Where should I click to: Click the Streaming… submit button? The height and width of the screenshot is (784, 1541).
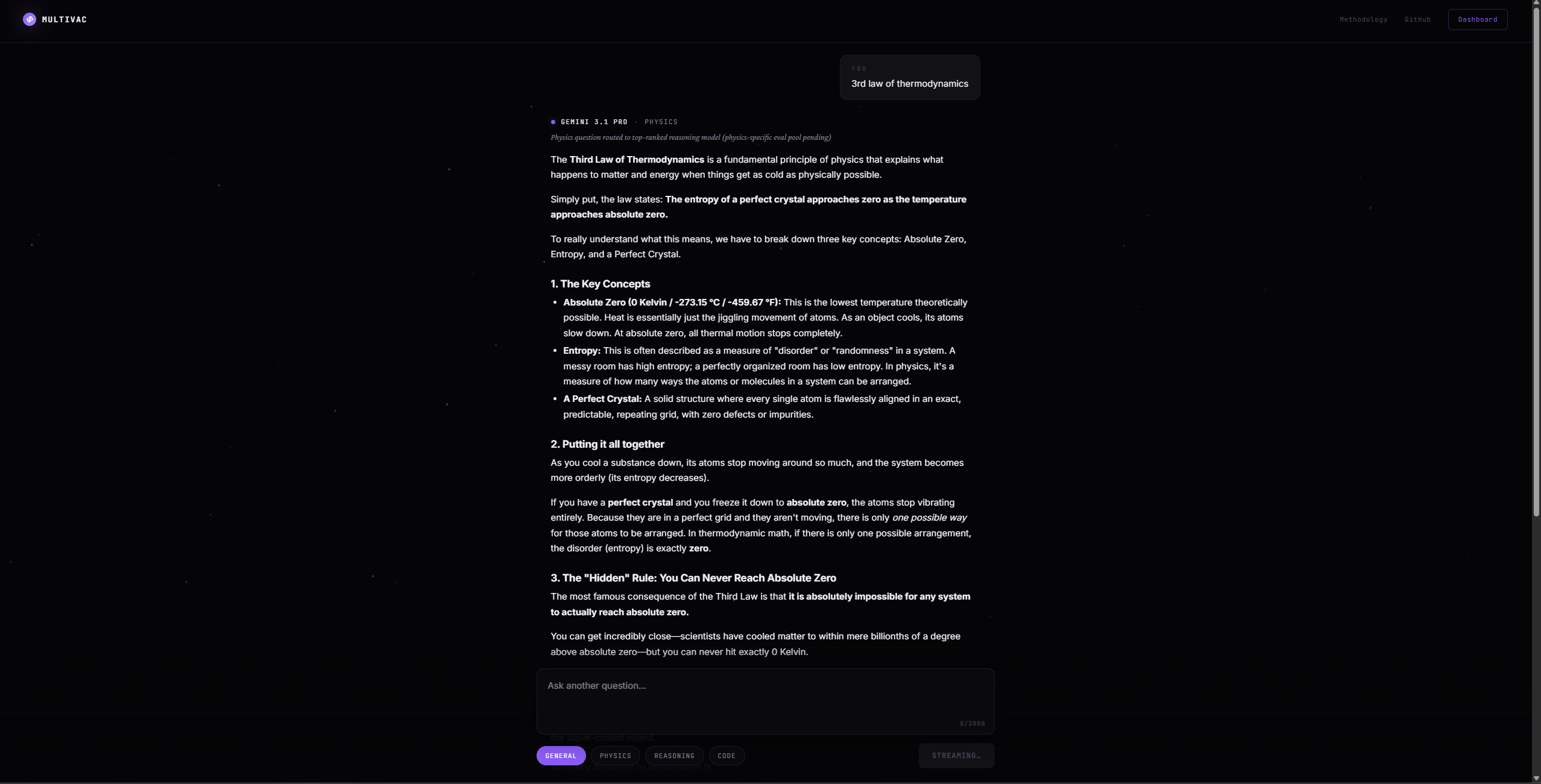click(x=956, y=756)
